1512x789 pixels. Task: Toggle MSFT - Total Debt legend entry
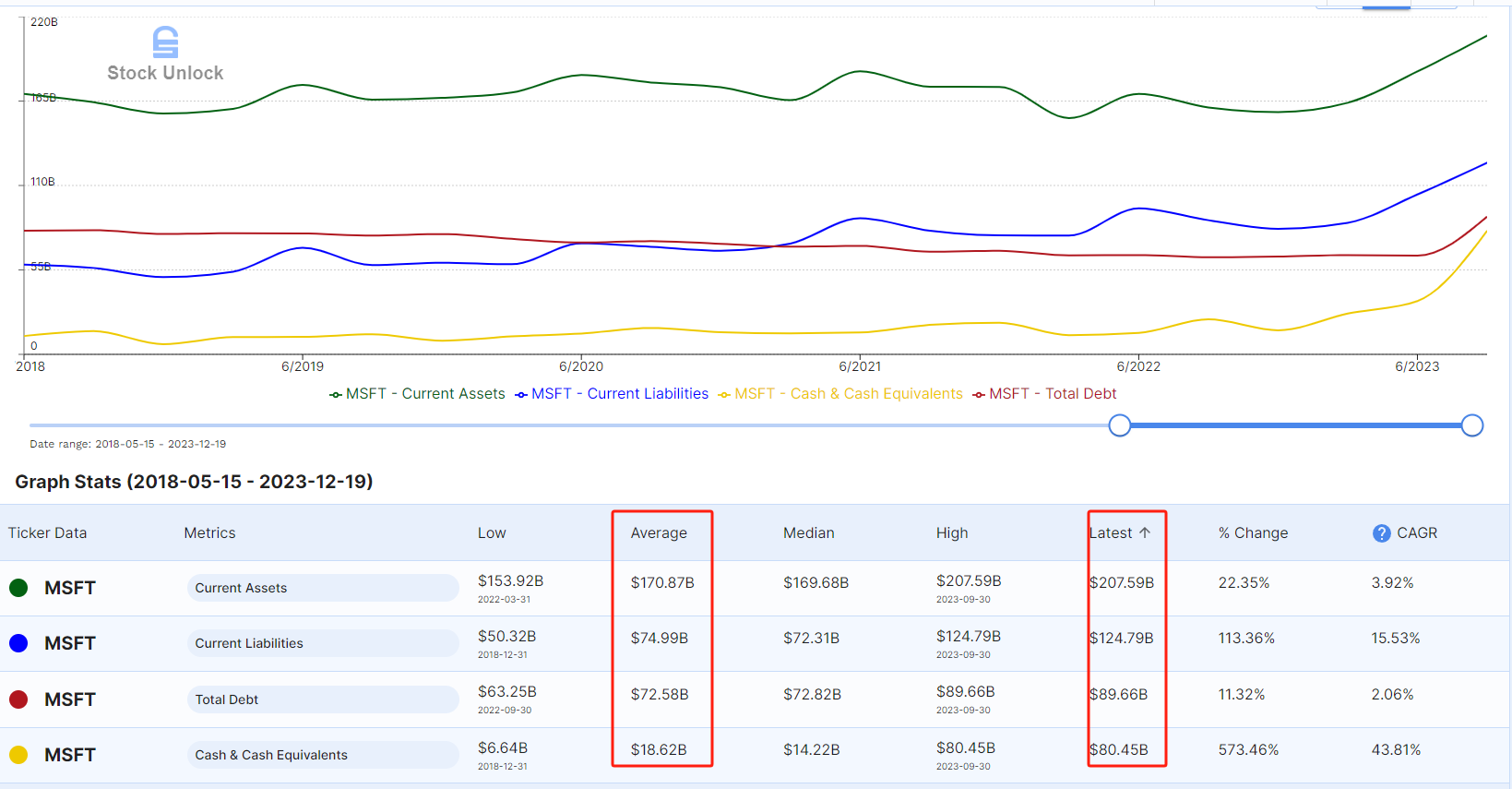pos(1044,394)
